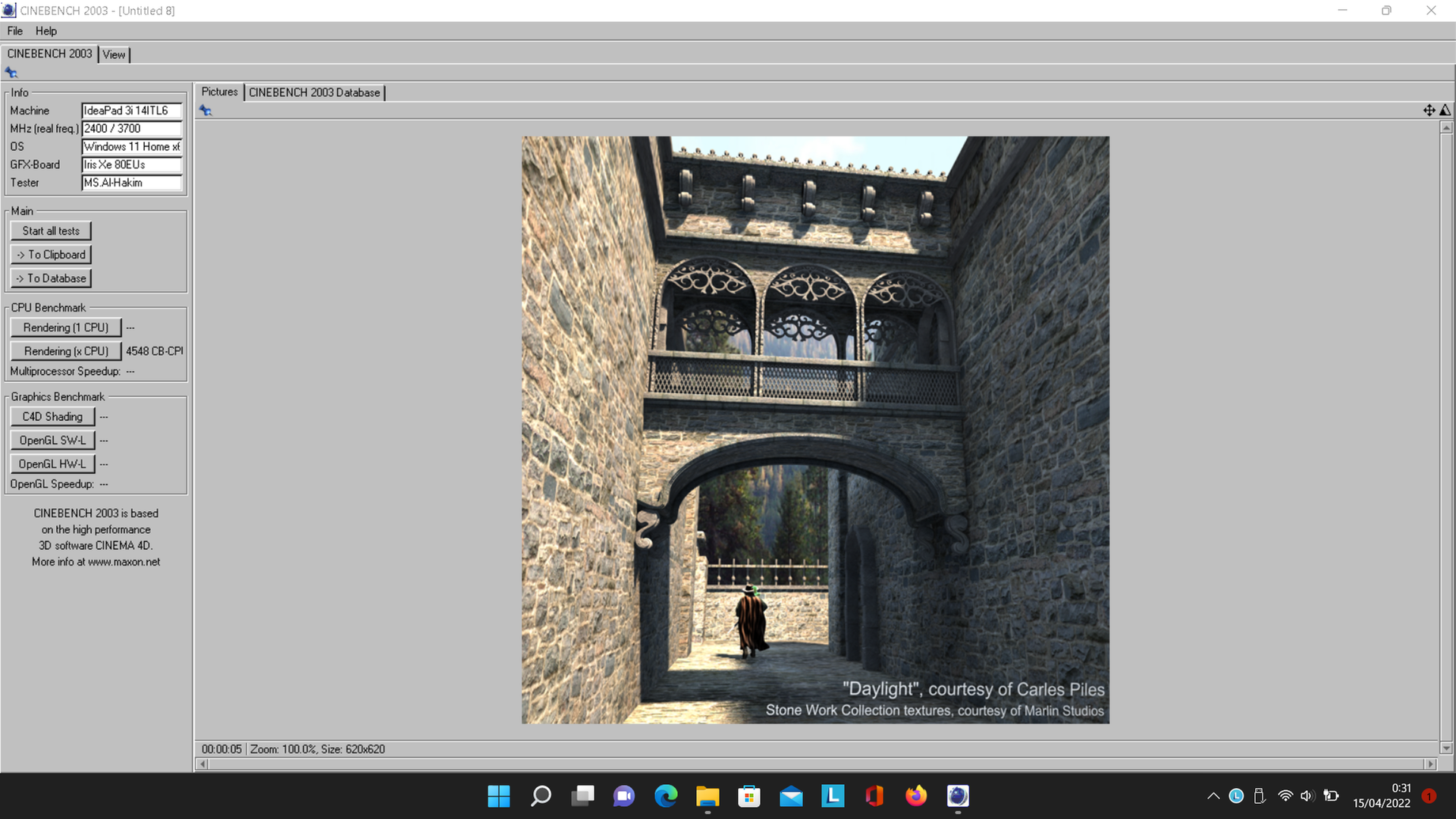1456x819 pixels.
Task: Open Firefox from the taskbar
Action: point(916,796)
